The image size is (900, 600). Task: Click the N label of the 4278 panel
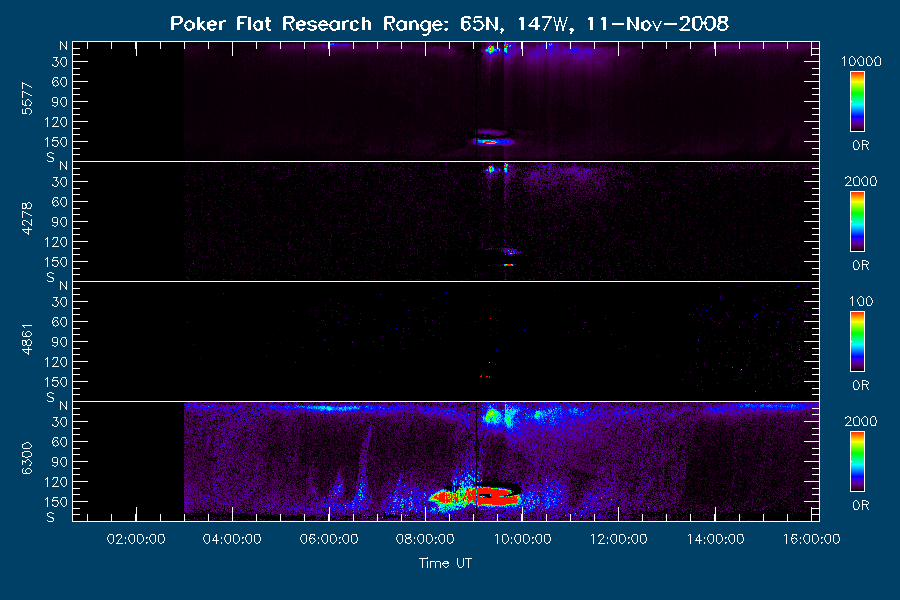63,166
